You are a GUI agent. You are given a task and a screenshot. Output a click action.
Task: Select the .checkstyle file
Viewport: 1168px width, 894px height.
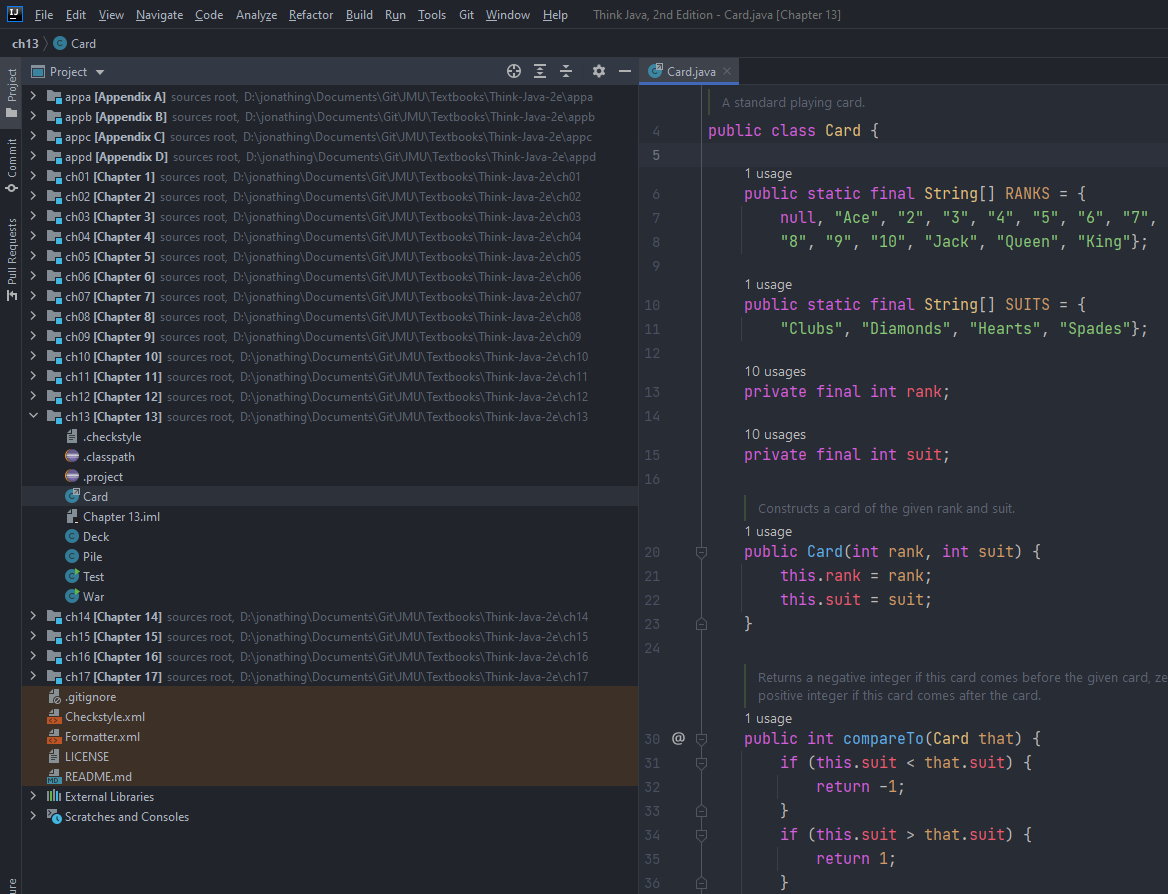pyautogui.click(x=112, y=437)
